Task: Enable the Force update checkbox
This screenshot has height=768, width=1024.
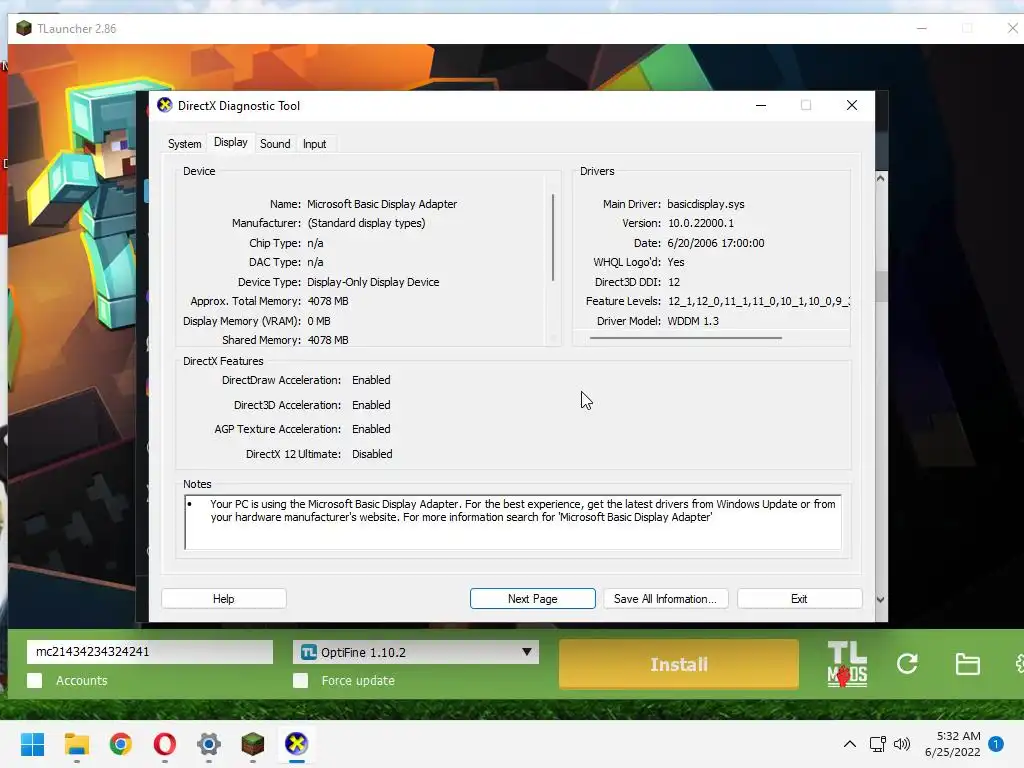Action: click(300, 680)
